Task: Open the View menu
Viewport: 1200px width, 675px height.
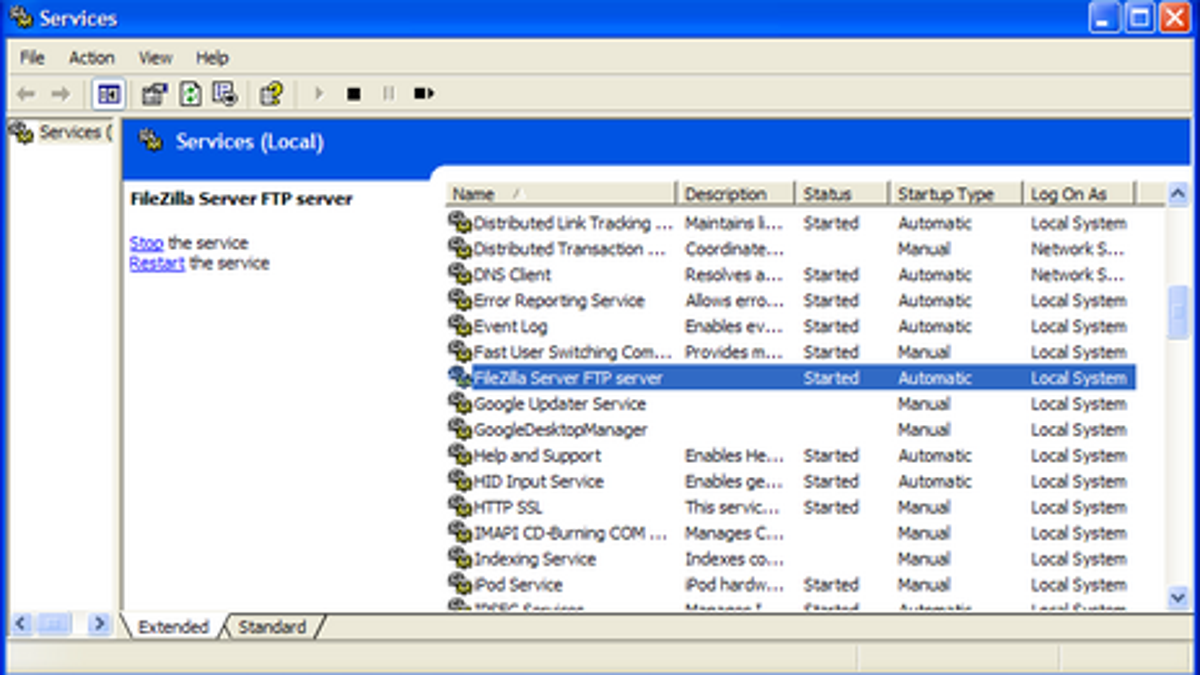Action: (155, 58)
